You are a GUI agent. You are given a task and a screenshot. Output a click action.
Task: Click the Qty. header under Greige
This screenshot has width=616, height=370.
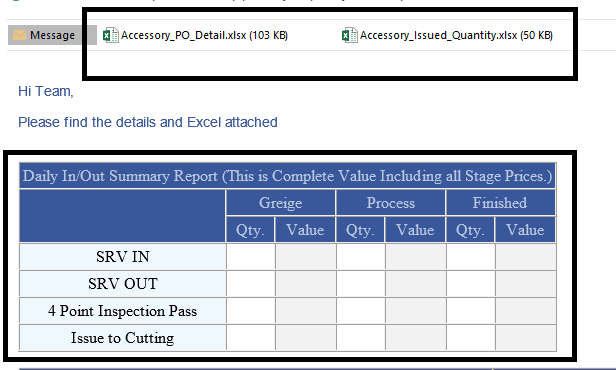coord(250,230)
